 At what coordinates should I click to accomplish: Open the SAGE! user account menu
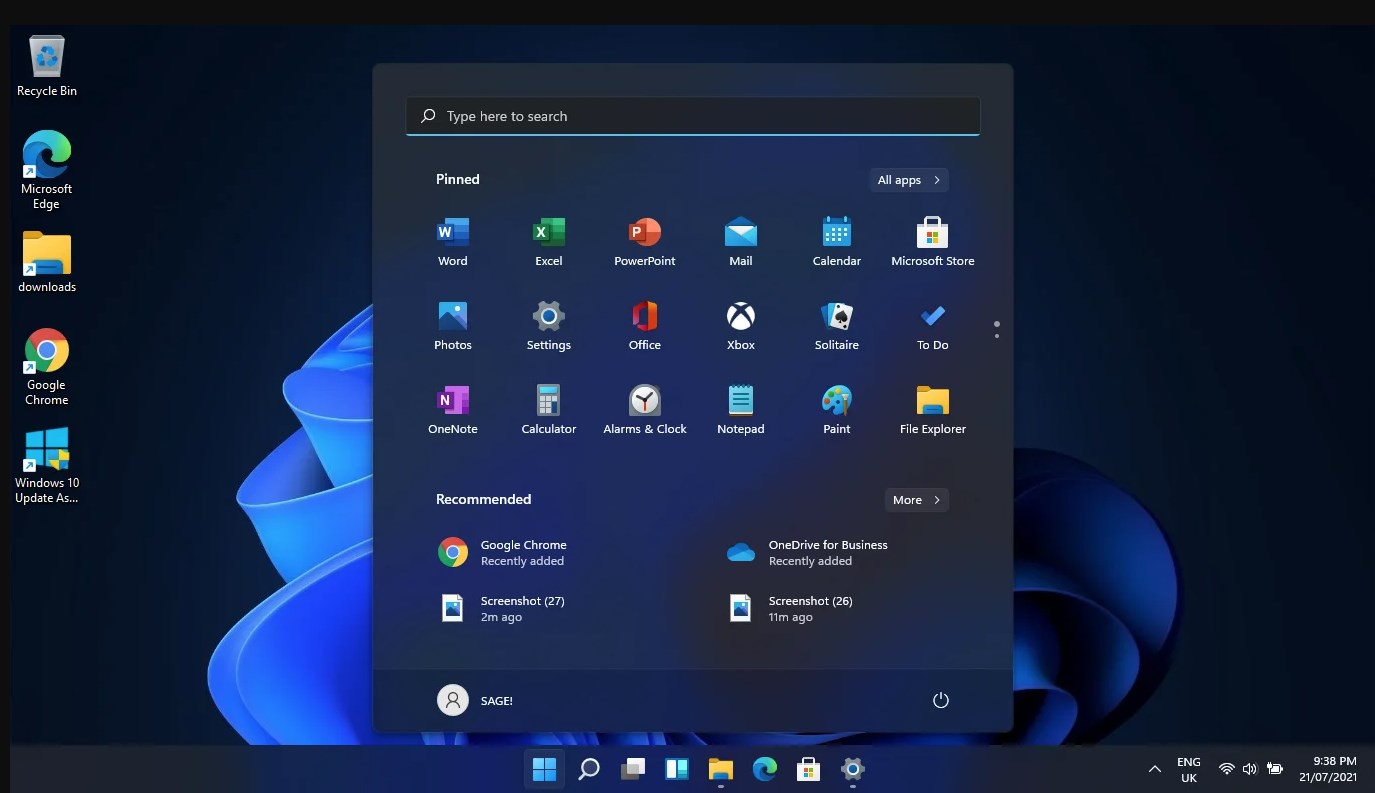click(476, 700)
